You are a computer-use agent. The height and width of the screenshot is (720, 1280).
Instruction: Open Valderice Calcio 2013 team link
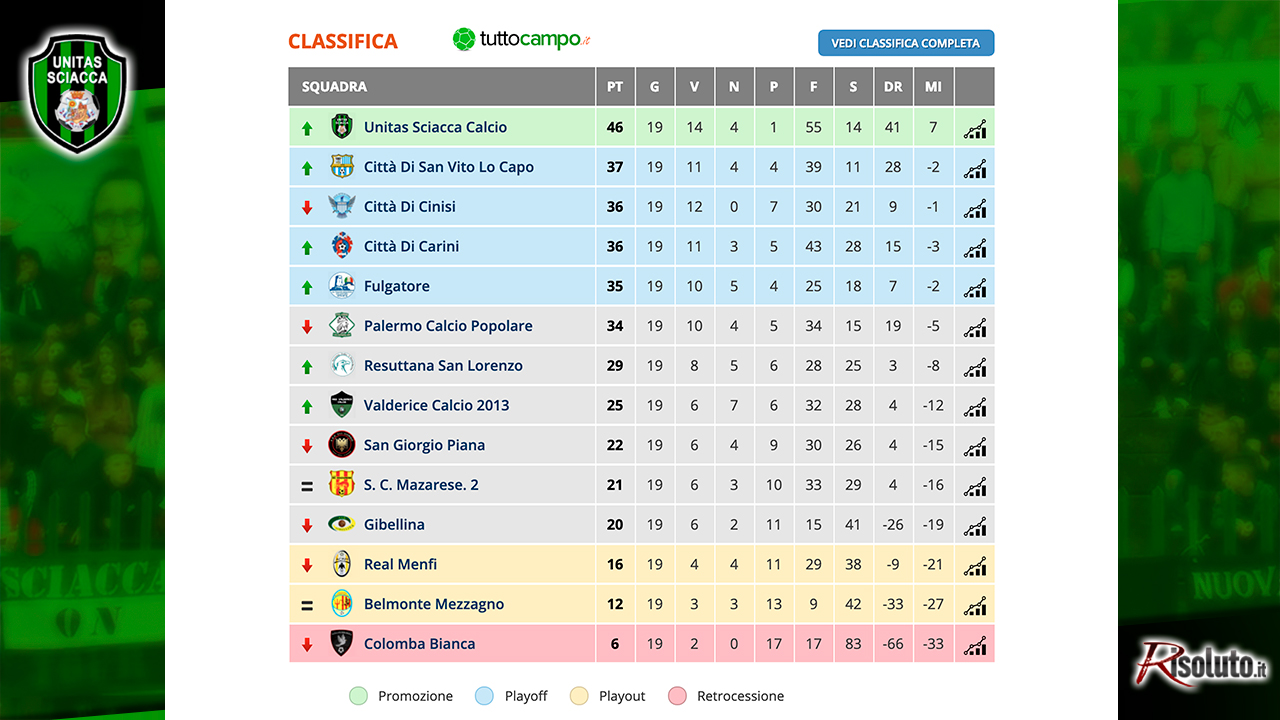coord(436,405)
